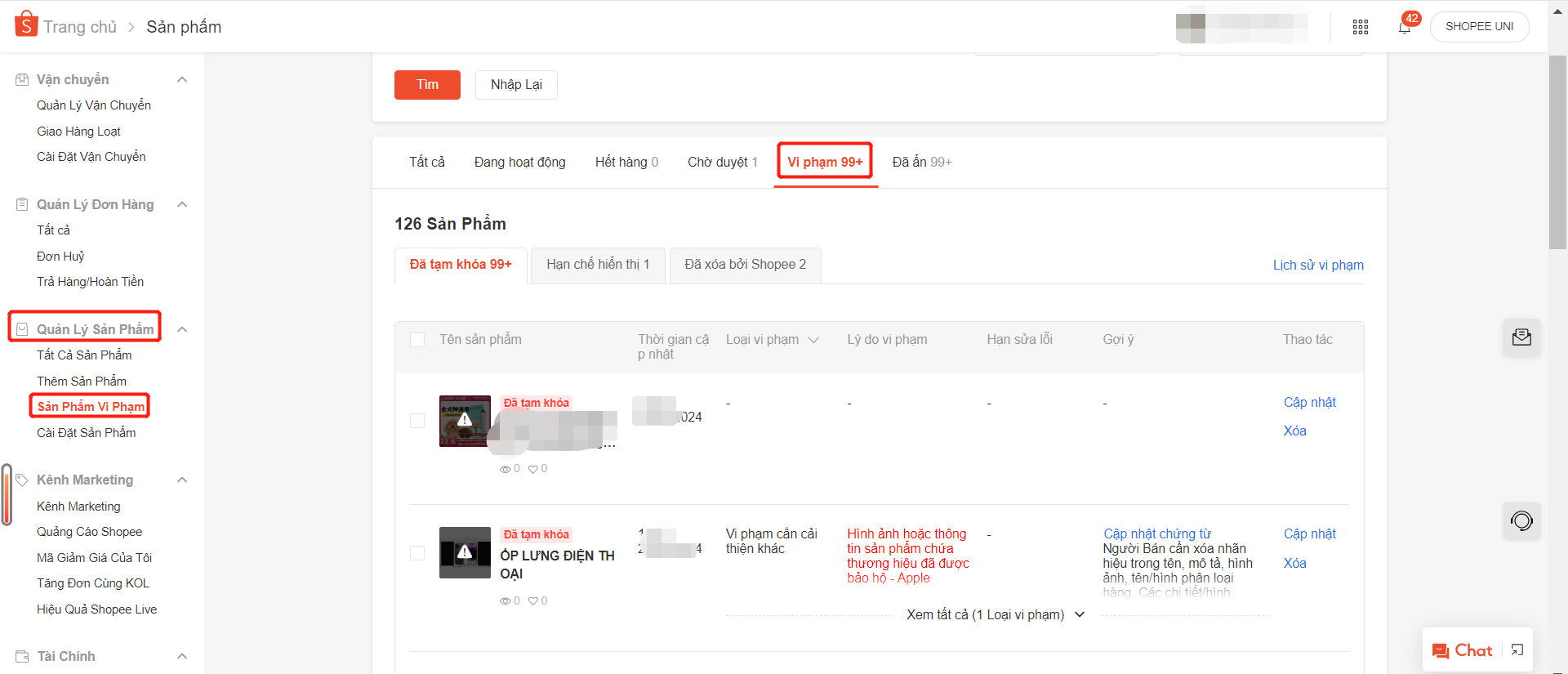The image size is (1568, 674).
Task: Open Cài Đặt Sản Phẩm in sidebar
Action: [x=87, y=433]
